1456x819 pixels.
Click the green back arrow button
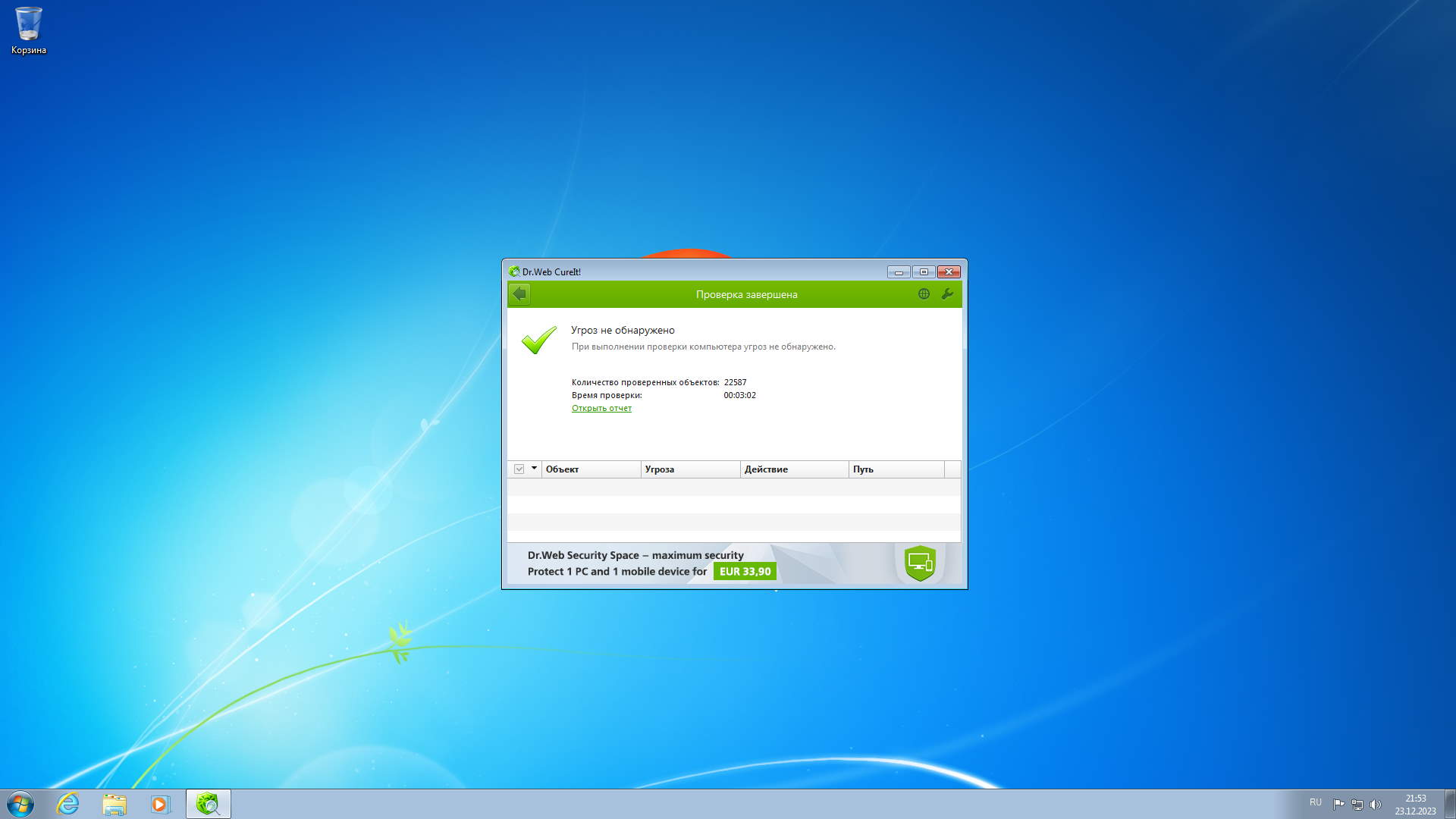(519, 294)
